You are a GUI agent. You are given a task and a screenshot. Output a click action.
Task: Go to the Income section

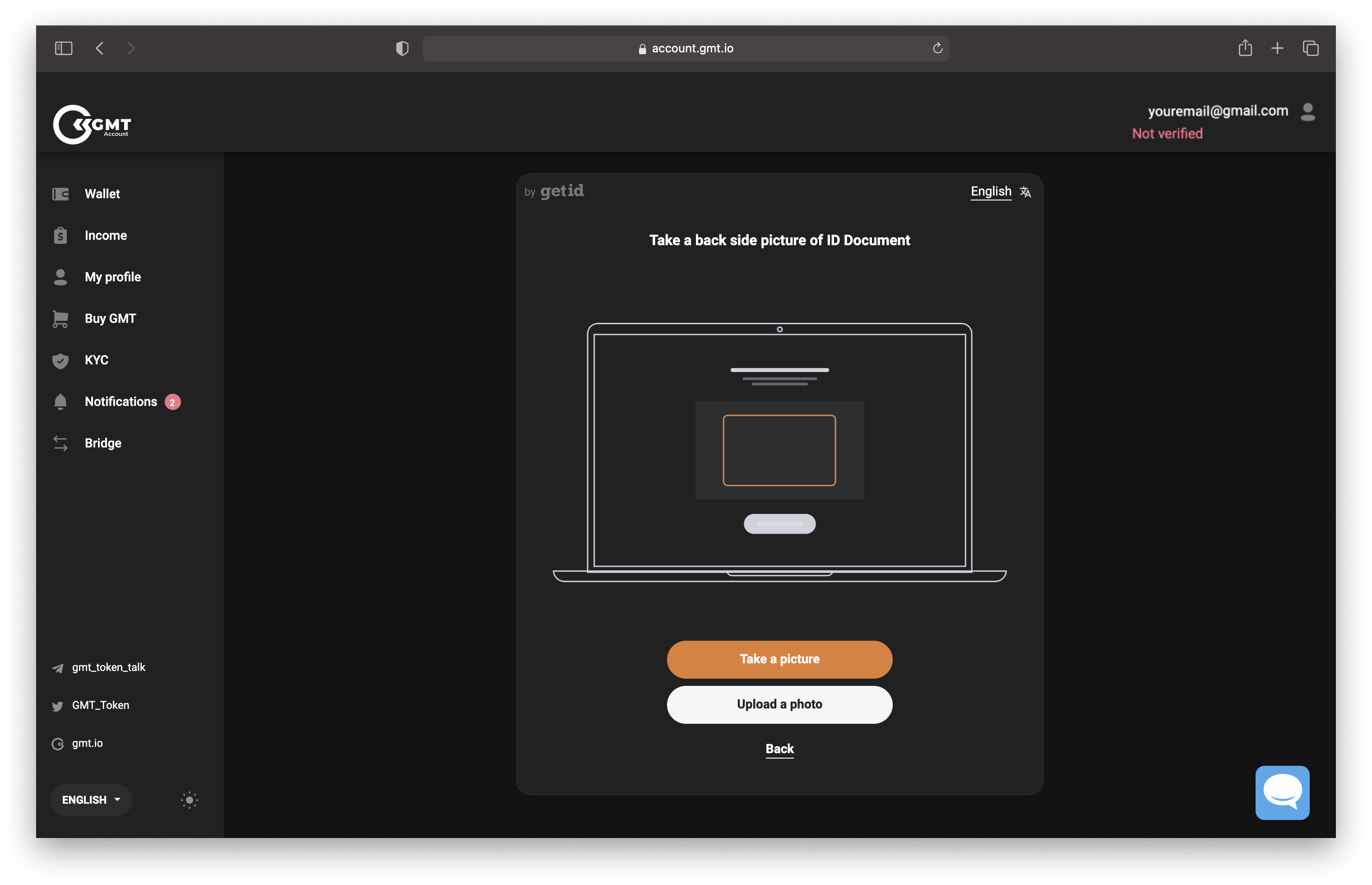(x=106, y=236)
